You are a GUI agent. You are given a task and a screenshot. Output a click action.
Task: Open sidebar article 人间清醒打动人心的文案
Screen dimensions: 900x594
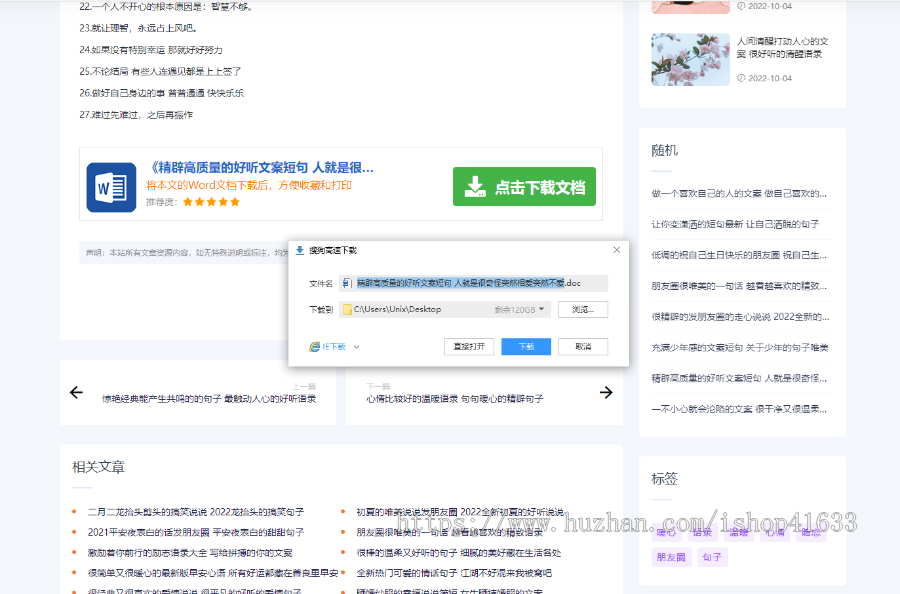pyautogui.click(x=782, y=48)
